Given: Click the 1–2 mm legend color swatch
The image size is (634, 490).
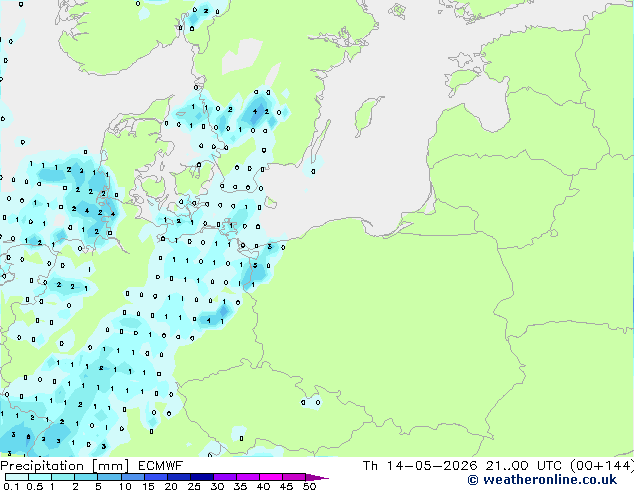Looking at the screenshot, I should point(63,477).
